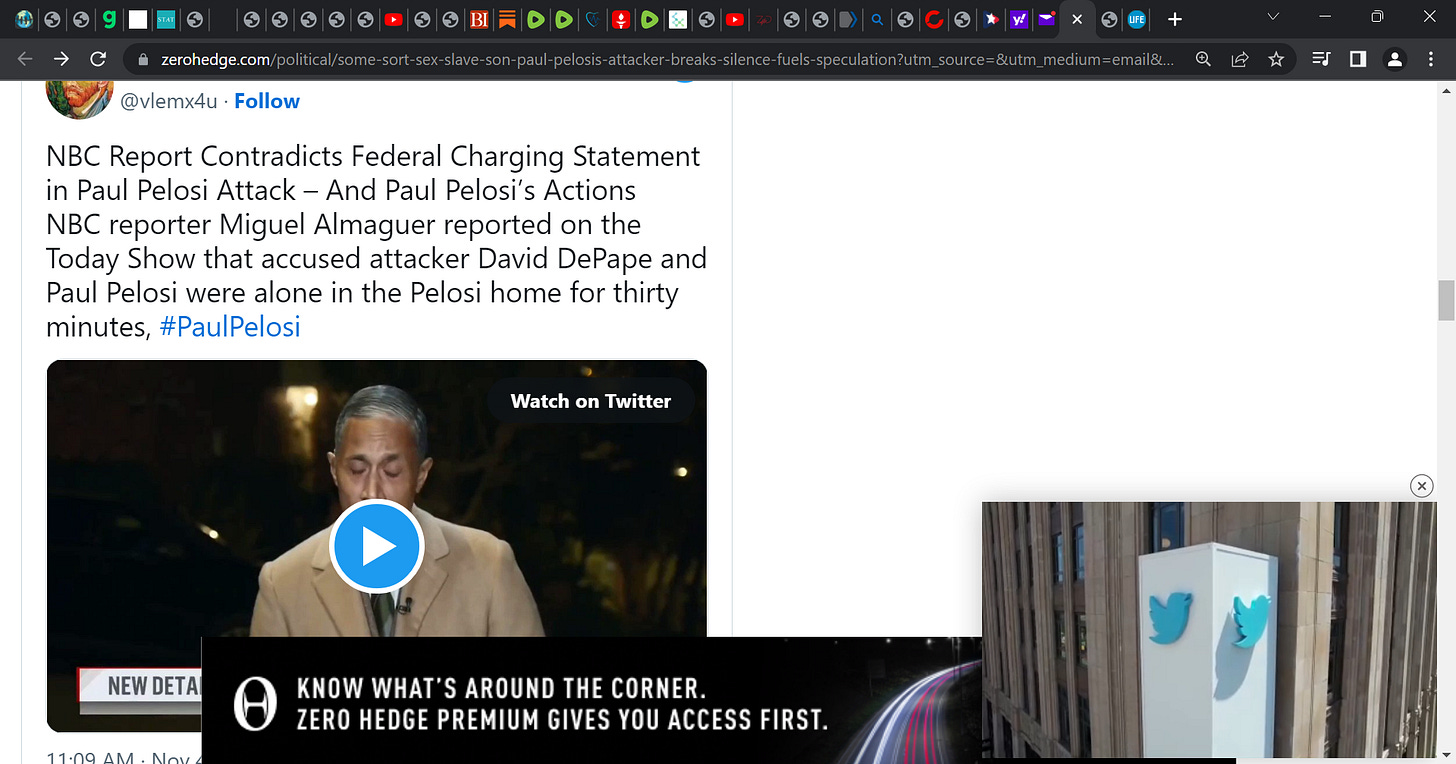Click the lock site information icon
This screenshot has width=1456, height=764.
click(142, 60)
